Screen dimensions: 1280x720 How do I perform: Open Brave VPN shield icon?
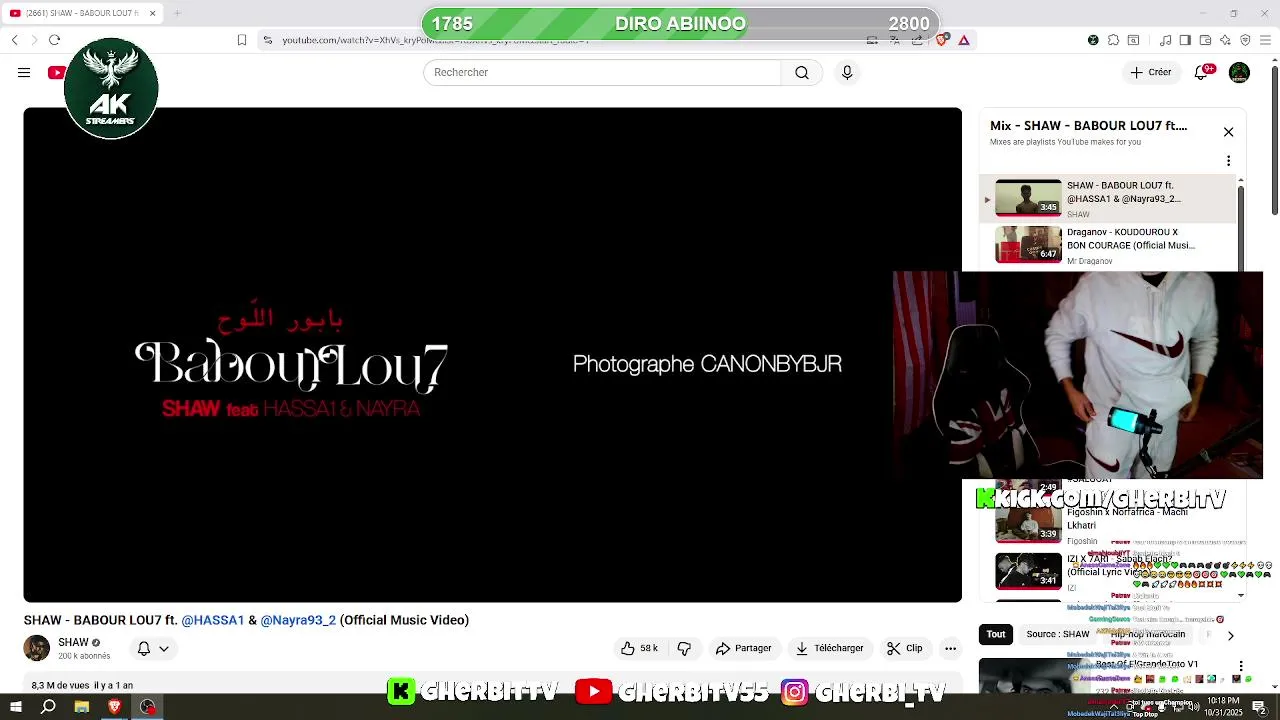pos(1245,40)
